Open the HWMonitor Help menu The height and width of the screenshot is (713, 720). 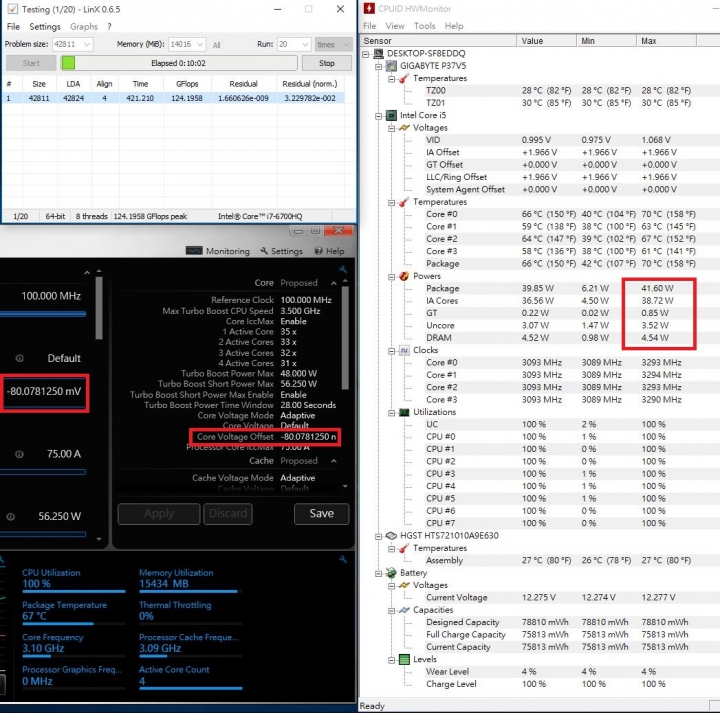pyautogui.click(x=454, y=26)
